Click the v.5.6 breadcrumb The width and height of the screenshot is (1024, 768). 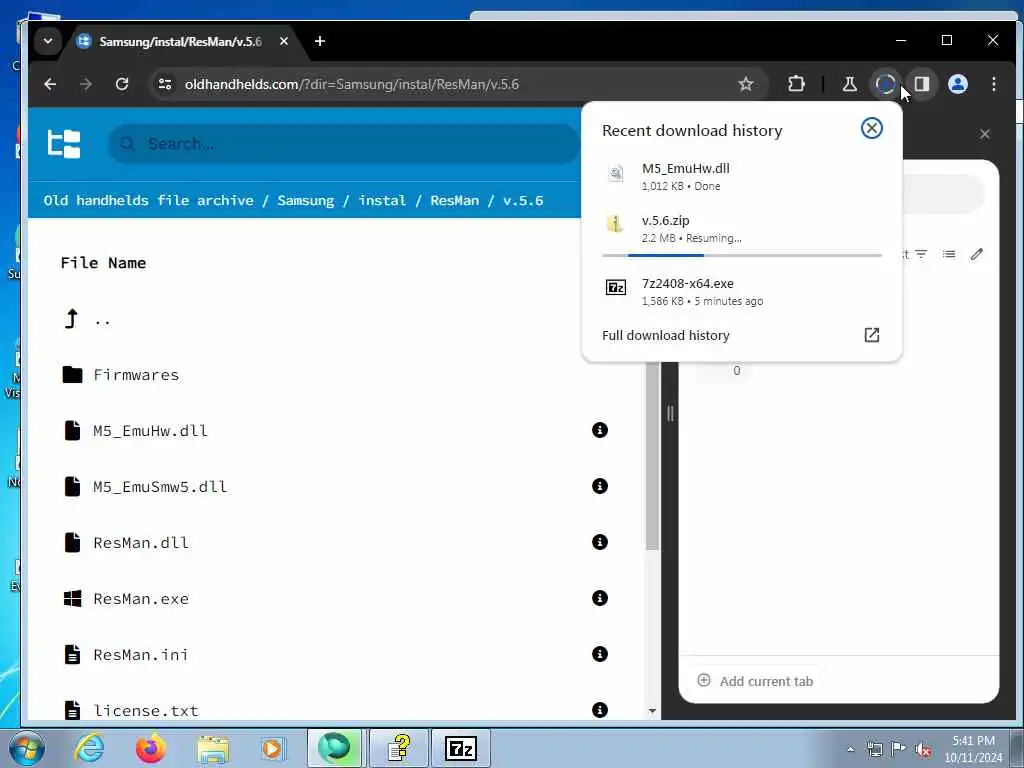click(x=523, y=200)
